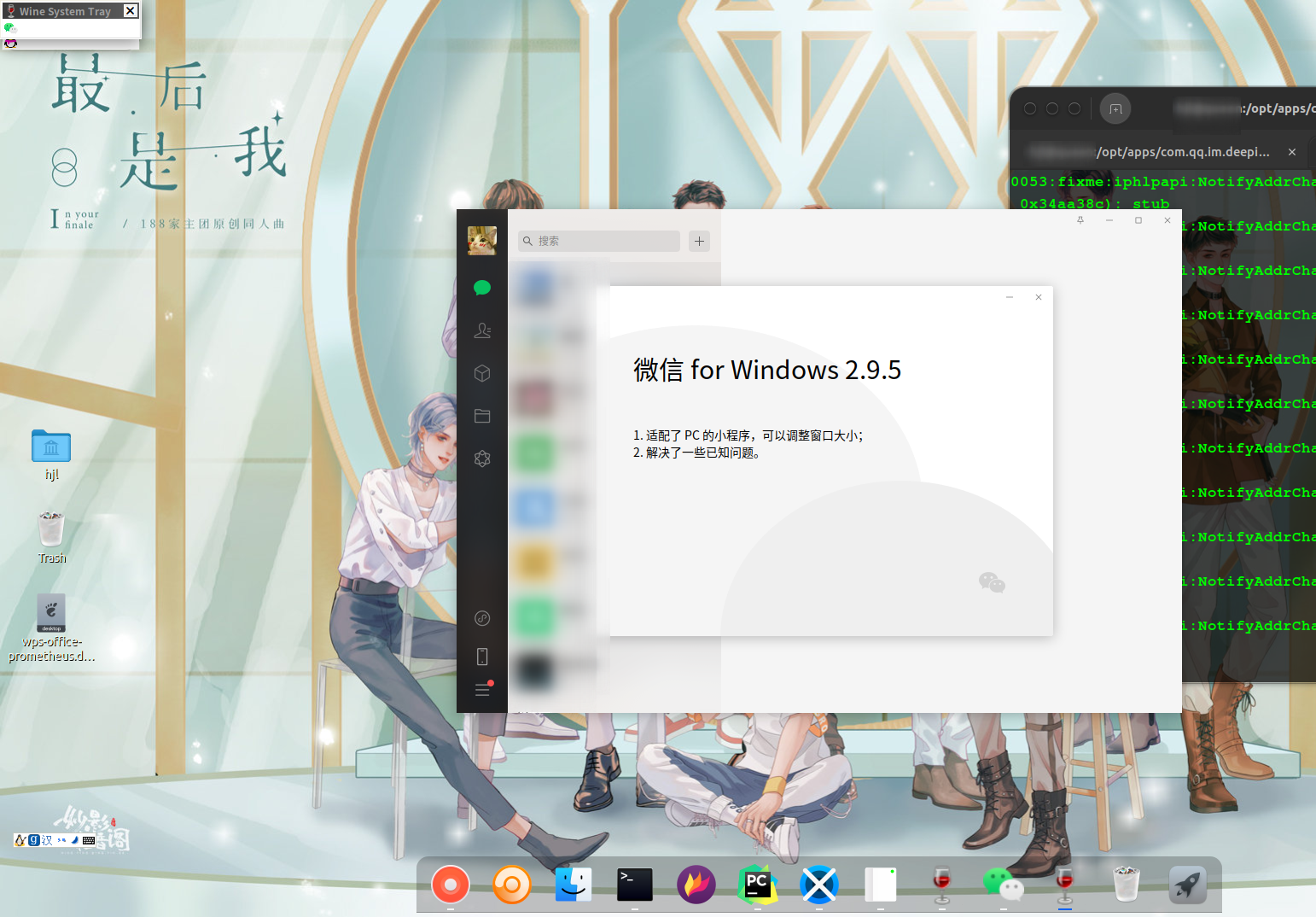Open the rocket launcher icon in the dock

coord(1188,885)
